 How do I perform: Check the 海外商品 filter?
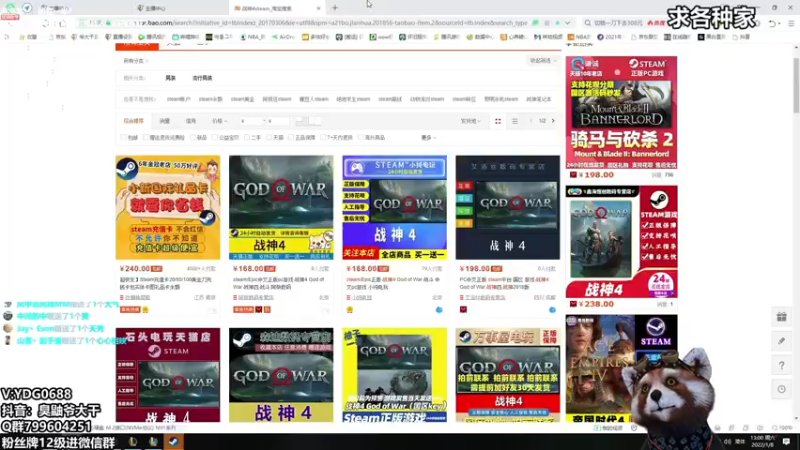pyautogui.click(x=361, y=138)
